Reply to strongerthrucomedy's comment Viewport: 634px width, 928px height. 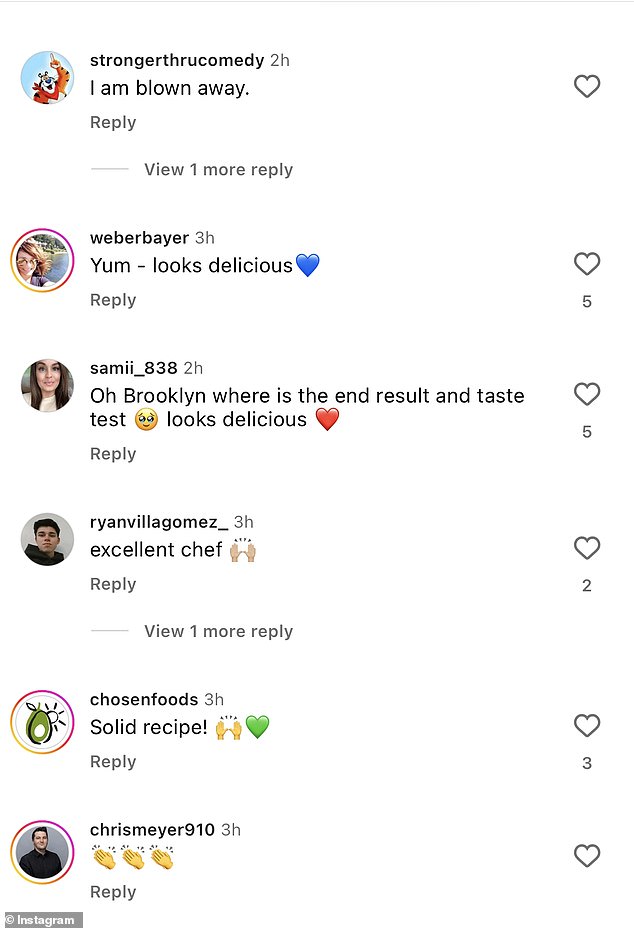[x=113, y=123]
